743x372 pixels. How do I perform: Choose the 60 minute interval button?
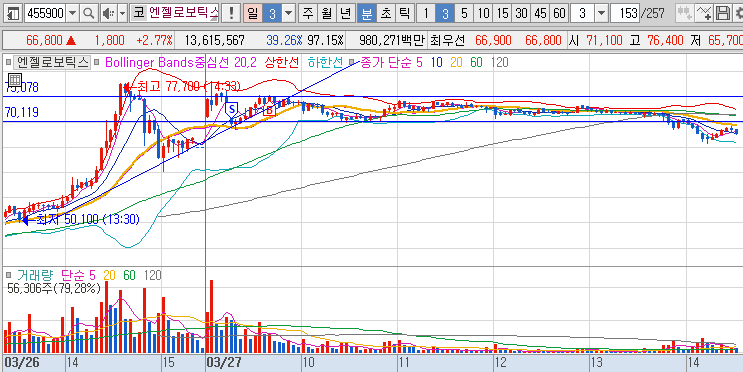coord(559,13)
